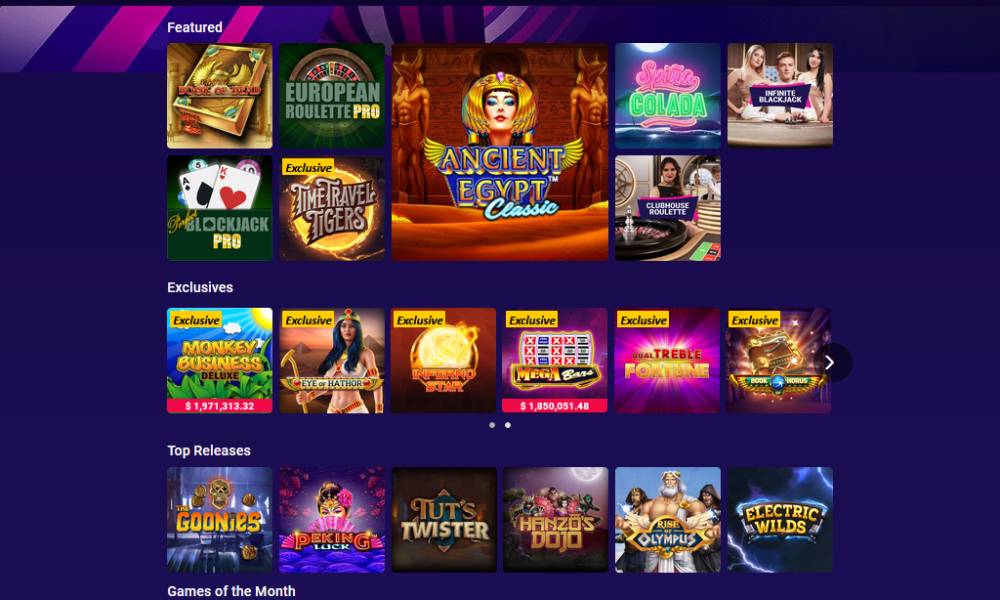The image size is (1000, 600).
Task: Select the first carousel page dot
Action: coord(492,425)
